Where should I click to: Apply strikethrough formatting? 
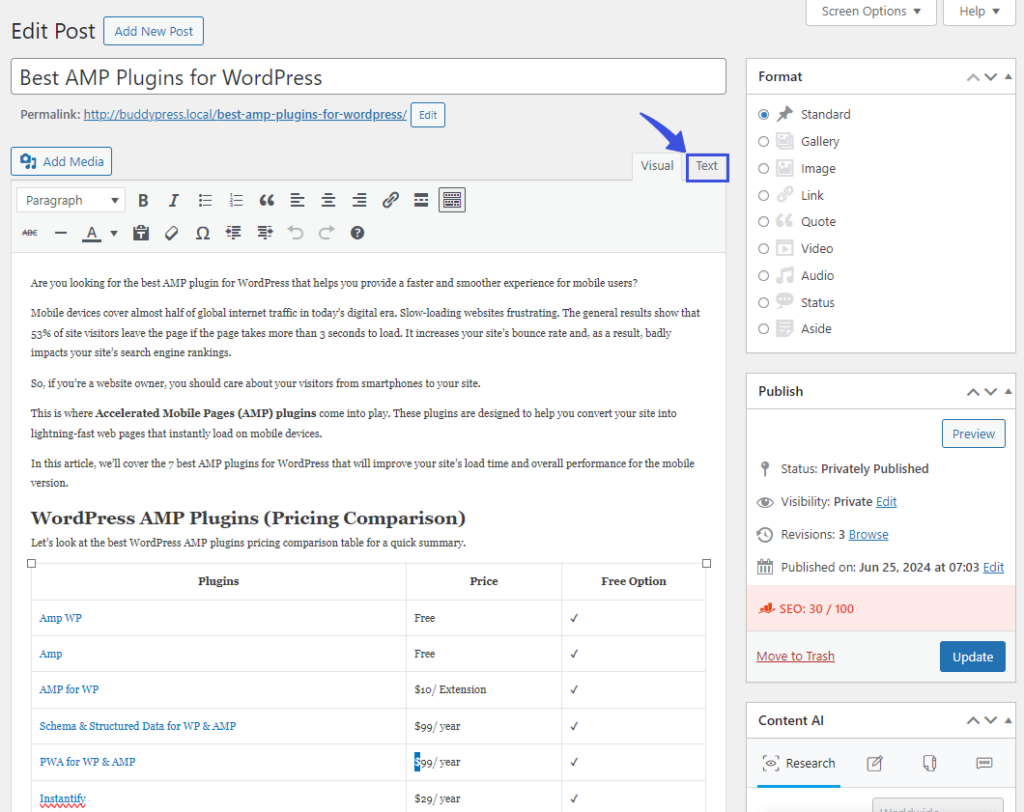pyautogui.click(x=30, y=233)
